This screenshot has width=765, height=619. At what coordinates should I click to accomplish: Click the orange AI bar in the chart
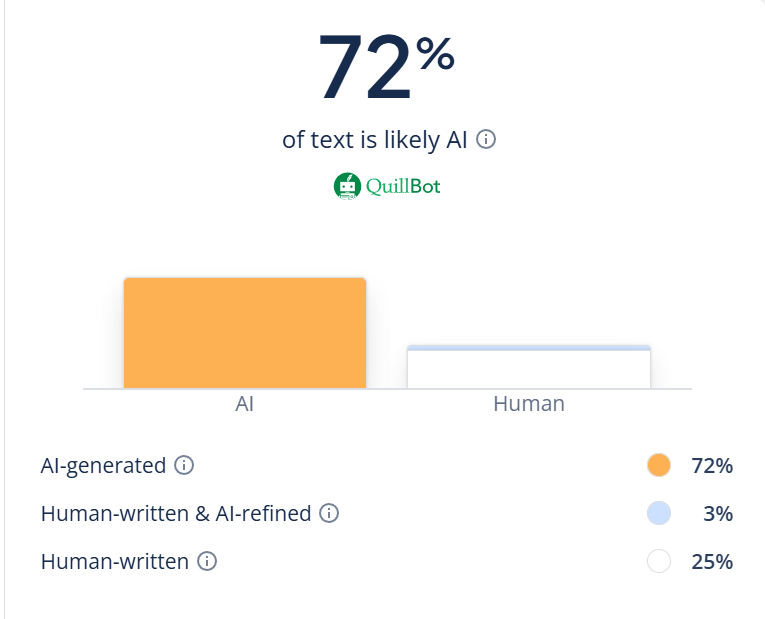(245, 333)
